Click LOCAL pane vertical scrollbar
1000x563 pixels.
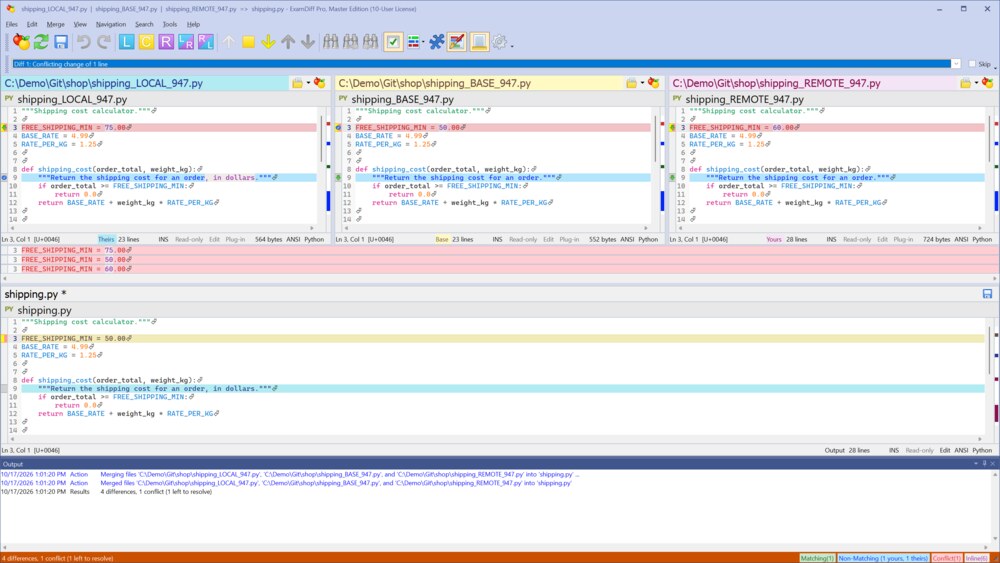click(x=321, y=165)
